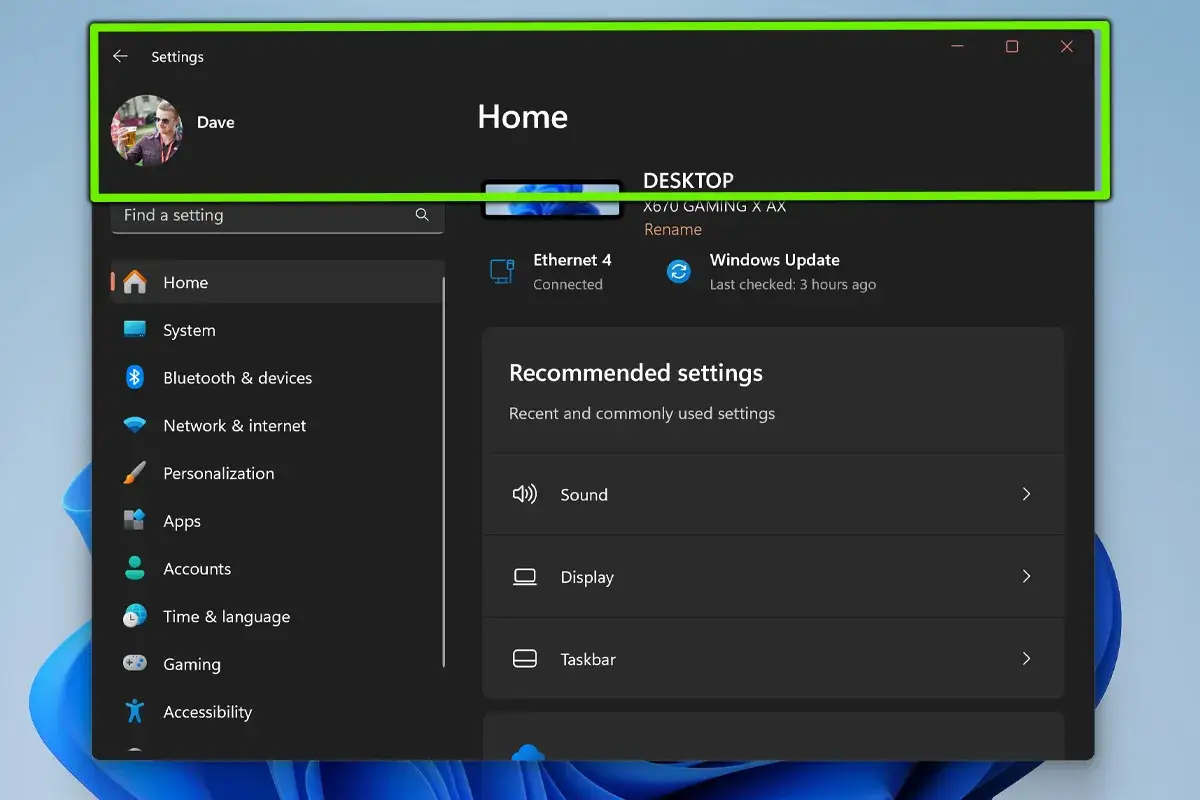The image size is (1200, 800).
Task: Click the back arrow in Settings header
Action: point(120,57)
